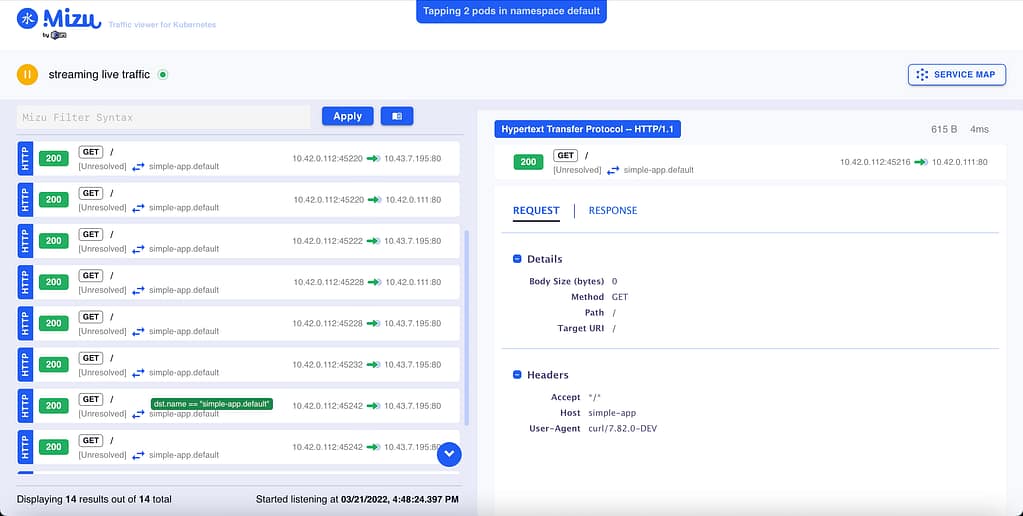The width and height of the screenshot is (1023, 516).
Task: Switch to the RESPONSE tab
Action: point(612,210)
